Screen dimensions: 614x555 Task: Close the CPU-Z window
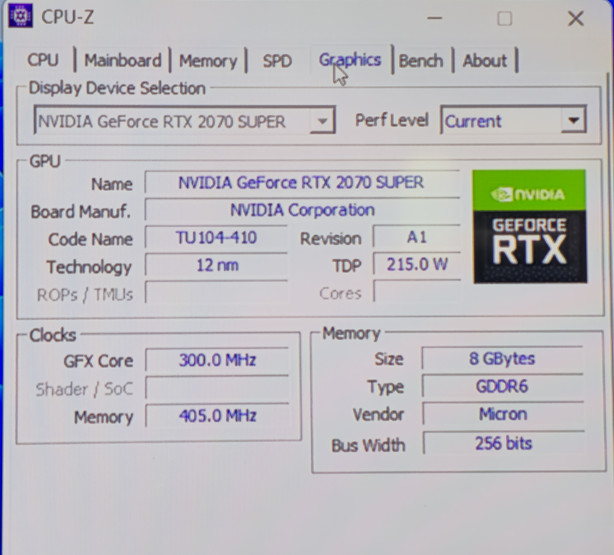pyautogui.click(x=575, y=18)
